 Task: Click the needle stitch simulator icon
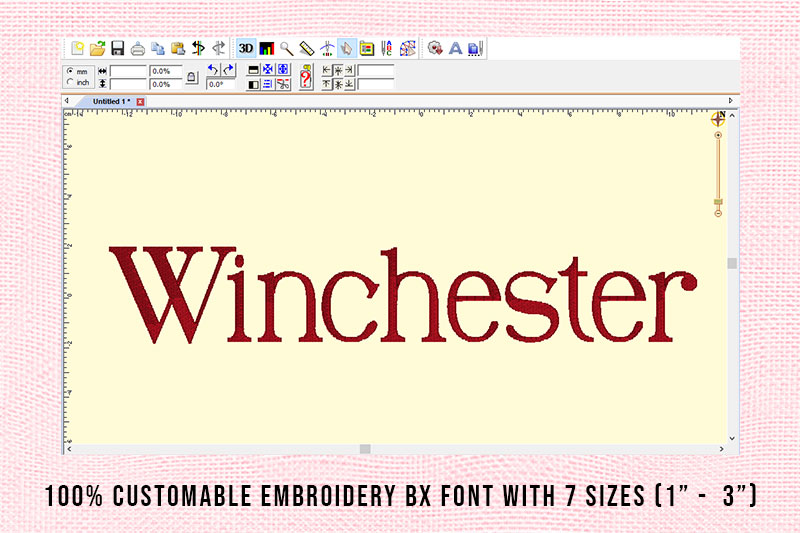tap(327, 48)
